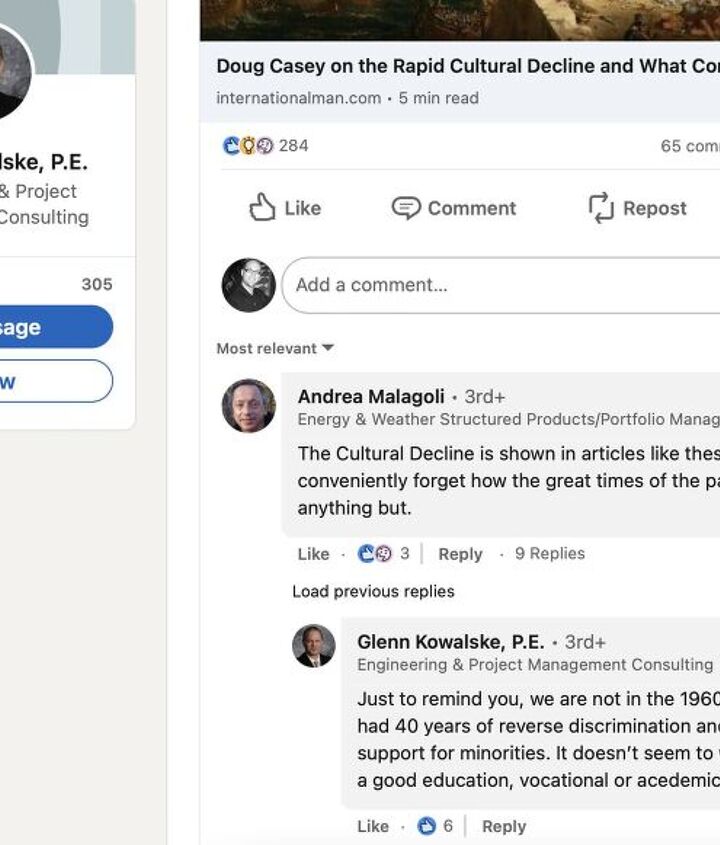This screenshot has height=845, width=720.
Task: Expand the 9 Replies thread
Action: coord(549,553)
